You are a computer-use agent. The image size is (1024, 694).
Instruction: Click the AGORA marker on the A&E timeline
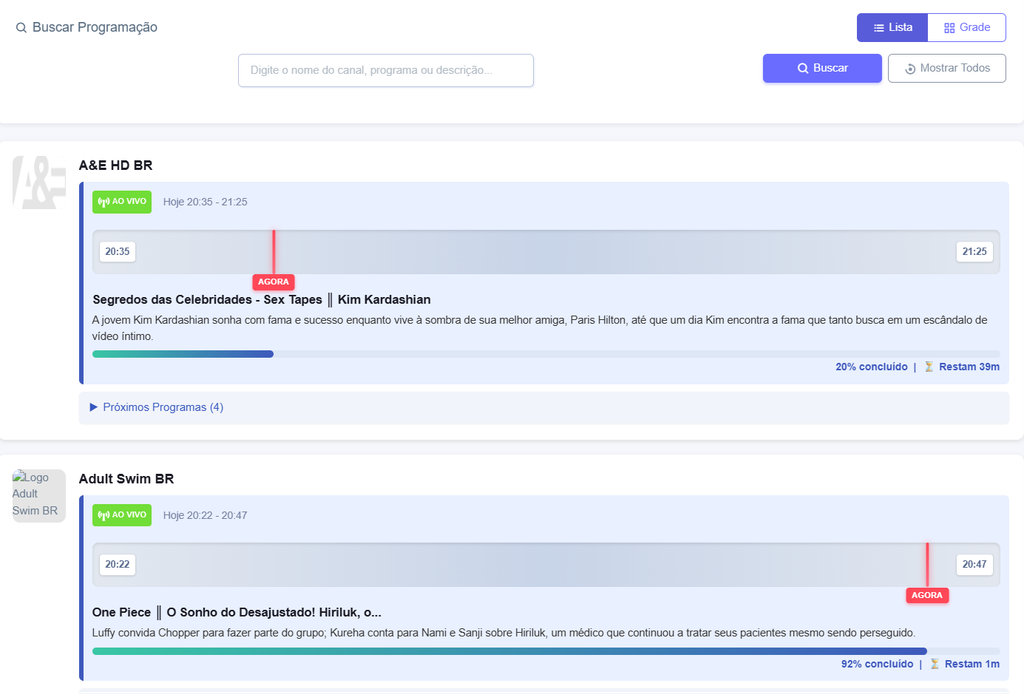coord(273,282)
